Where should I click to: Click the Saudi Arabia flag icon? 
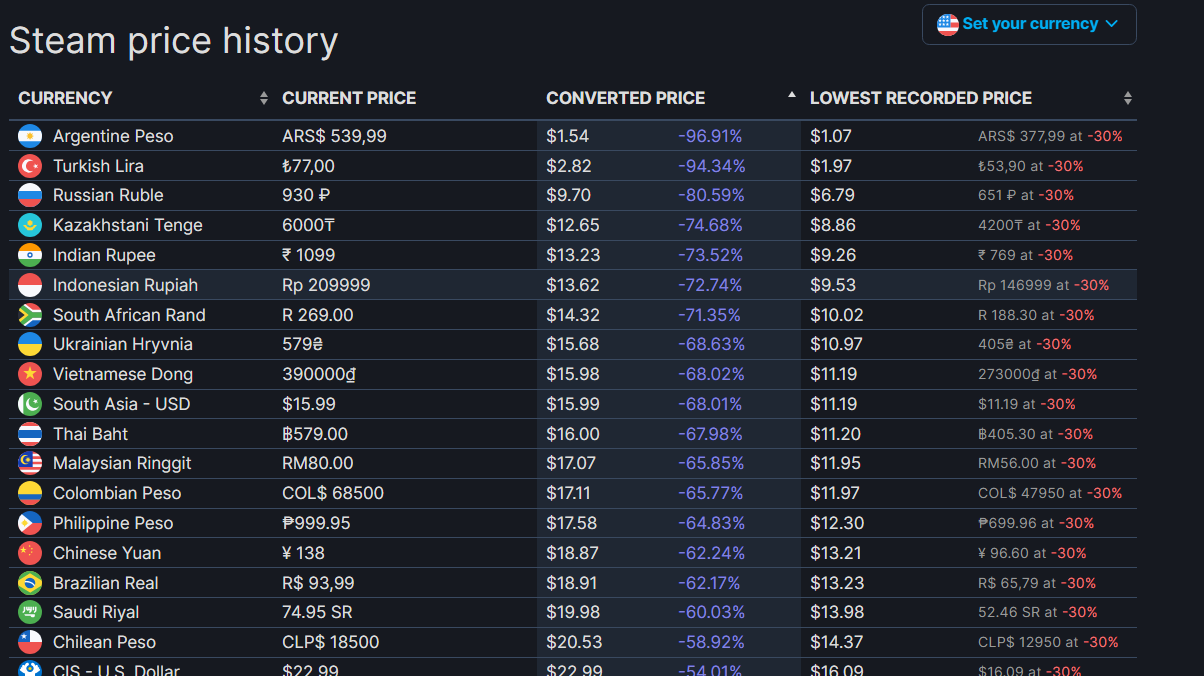click(x=30, y=612)
